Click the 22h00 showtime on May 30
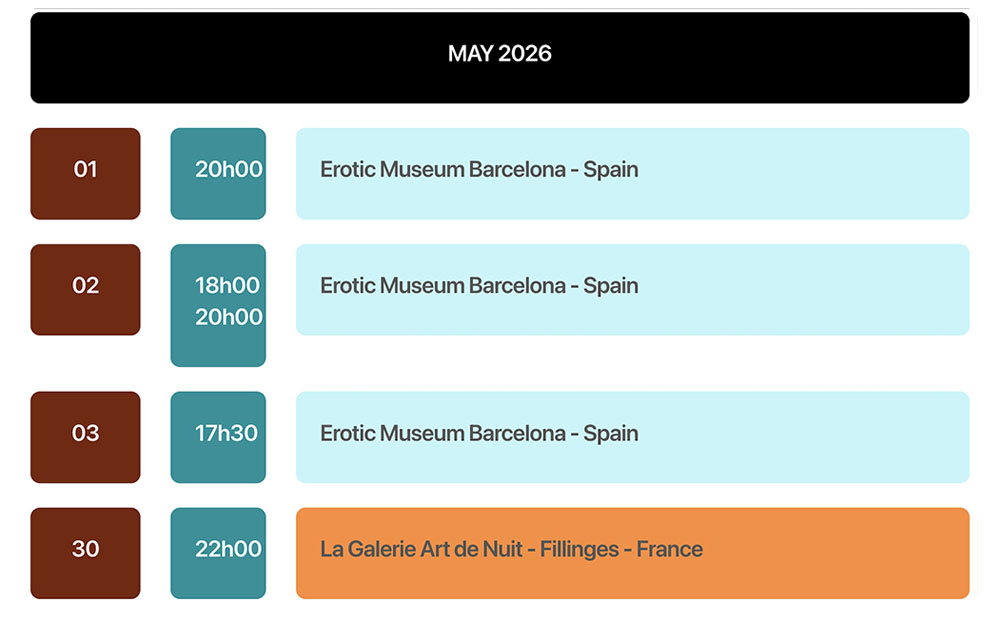 pos(227,550)
